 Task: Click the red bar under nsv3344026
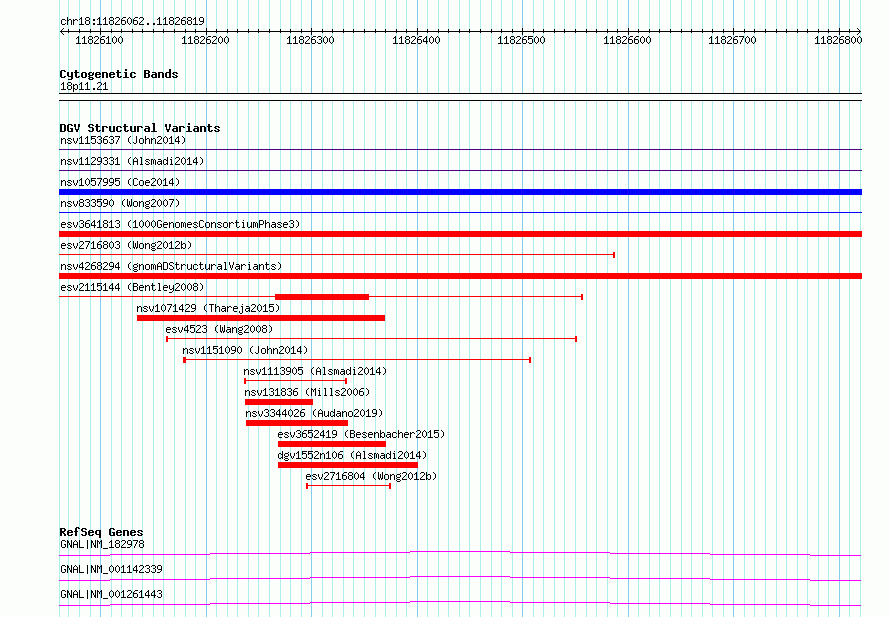point(297,423)
